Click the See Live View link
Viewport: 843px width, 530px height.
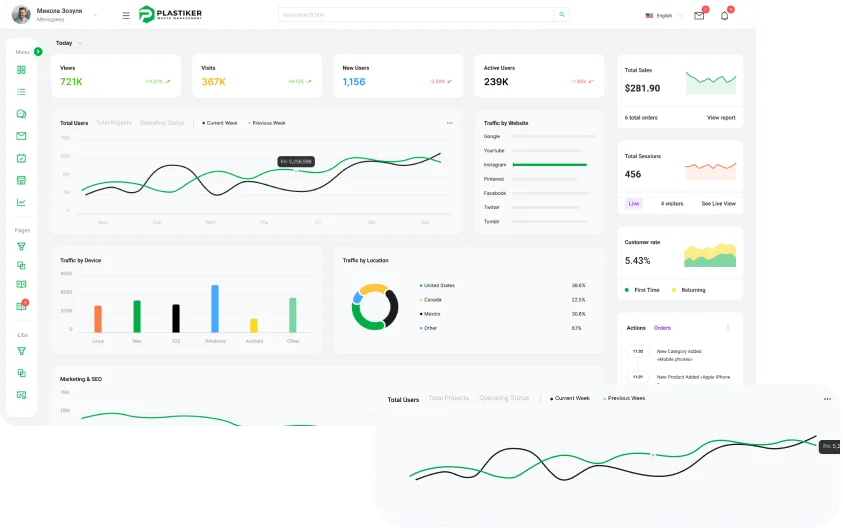point(718,203)
